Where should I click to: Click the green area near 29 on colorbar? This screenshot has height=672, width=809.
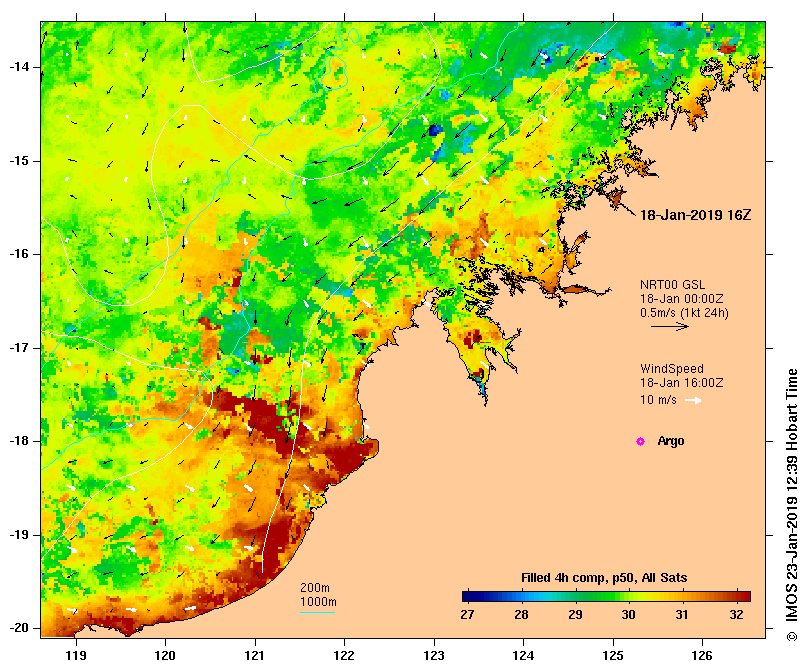click(x=575, y=597)
